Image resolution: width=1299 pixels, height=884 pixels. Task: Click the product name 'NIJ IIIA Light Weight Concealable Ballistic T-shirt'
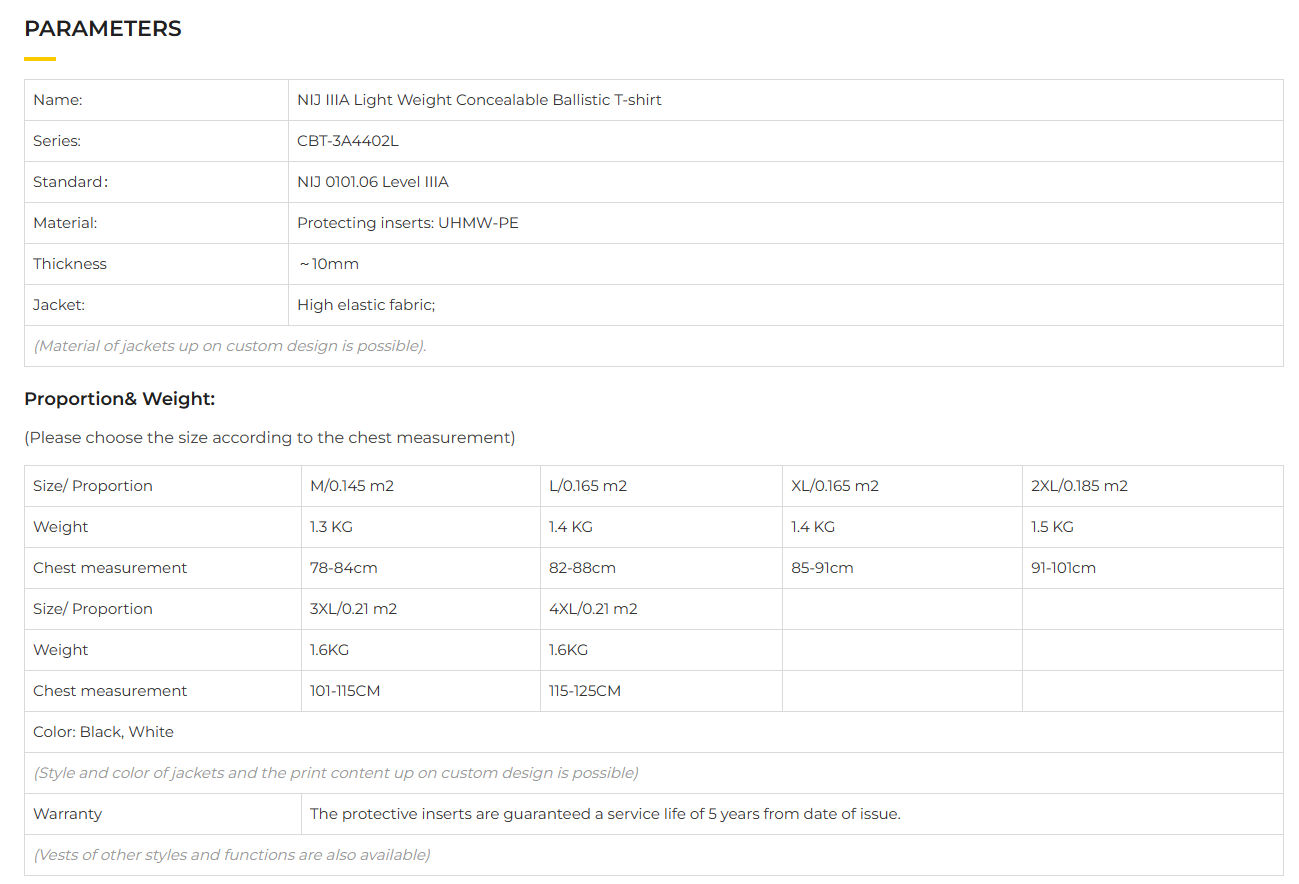click(x=479, y=100)
